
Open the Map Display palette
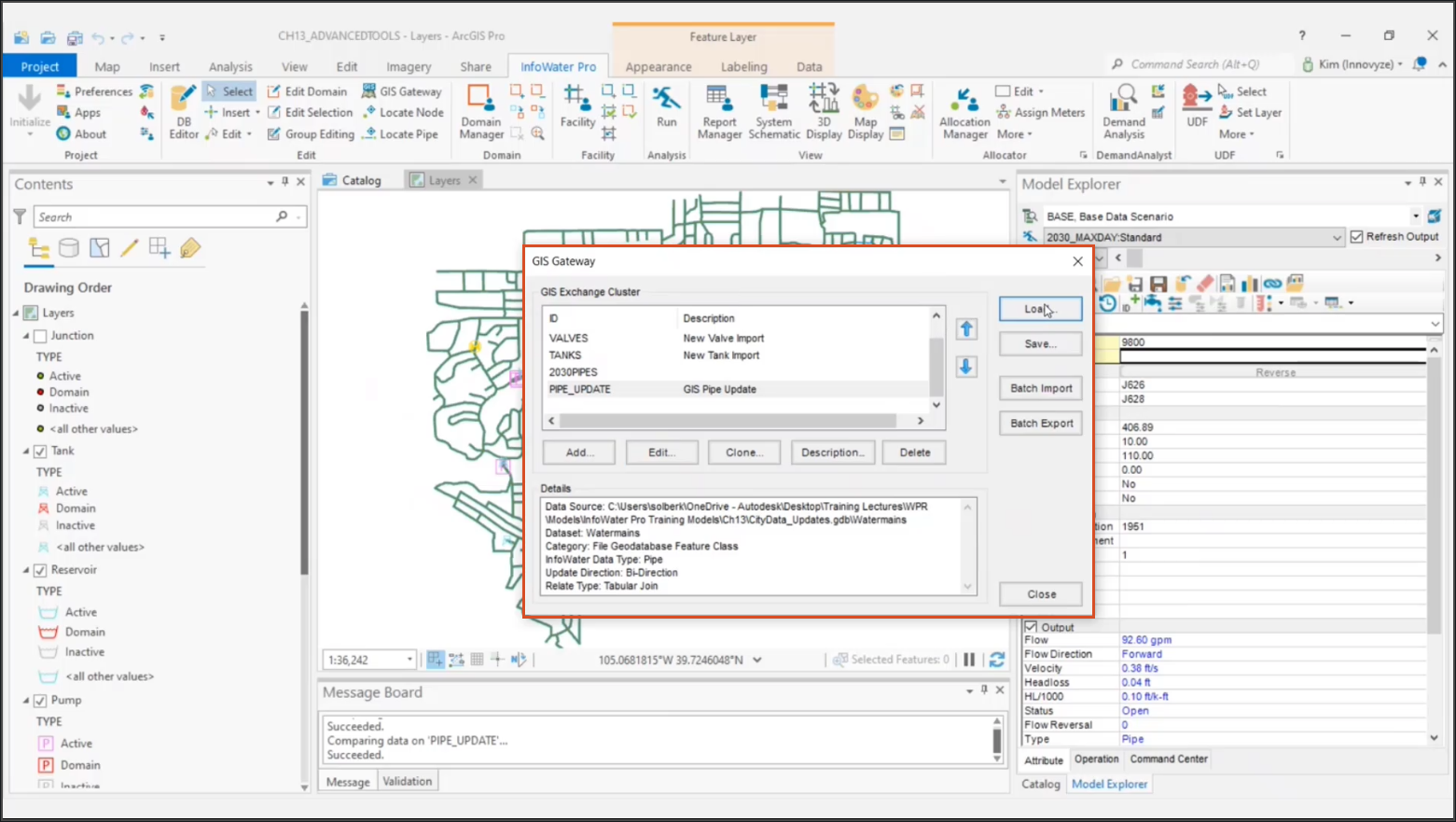pos(866,112)
